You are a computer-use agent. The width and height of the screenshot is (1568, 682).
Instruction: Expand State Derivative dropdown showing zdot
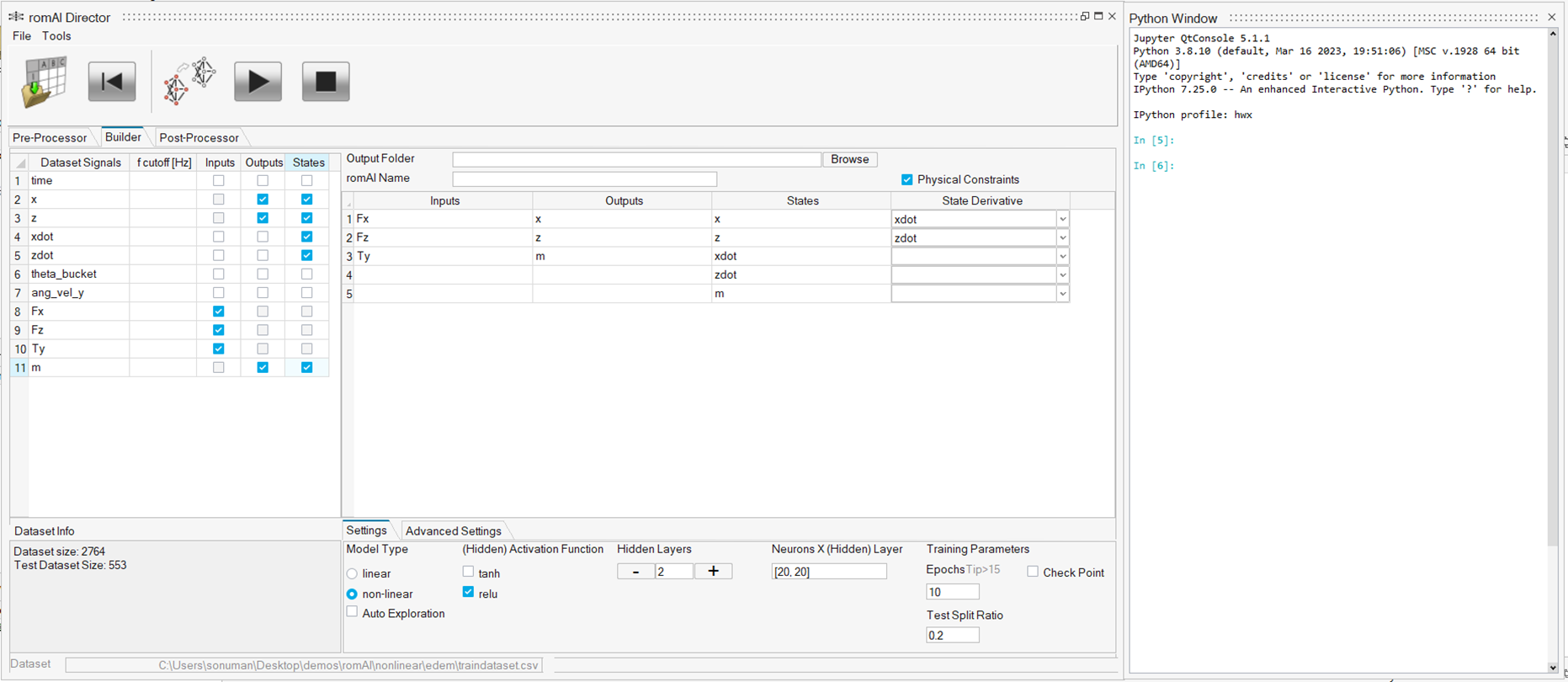(1062, 238)
